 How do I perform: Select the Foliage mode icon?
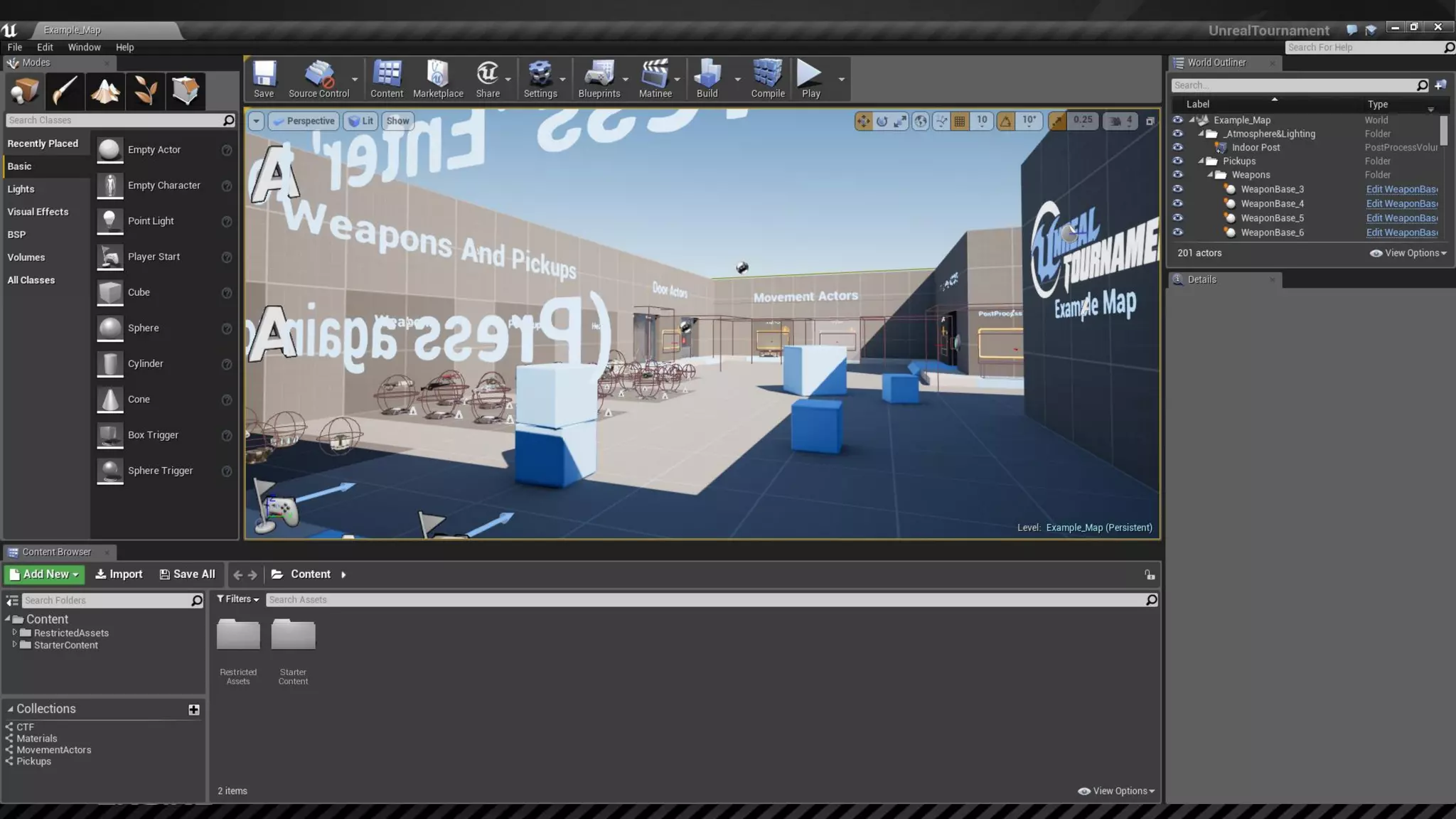(x=146, y=91)
